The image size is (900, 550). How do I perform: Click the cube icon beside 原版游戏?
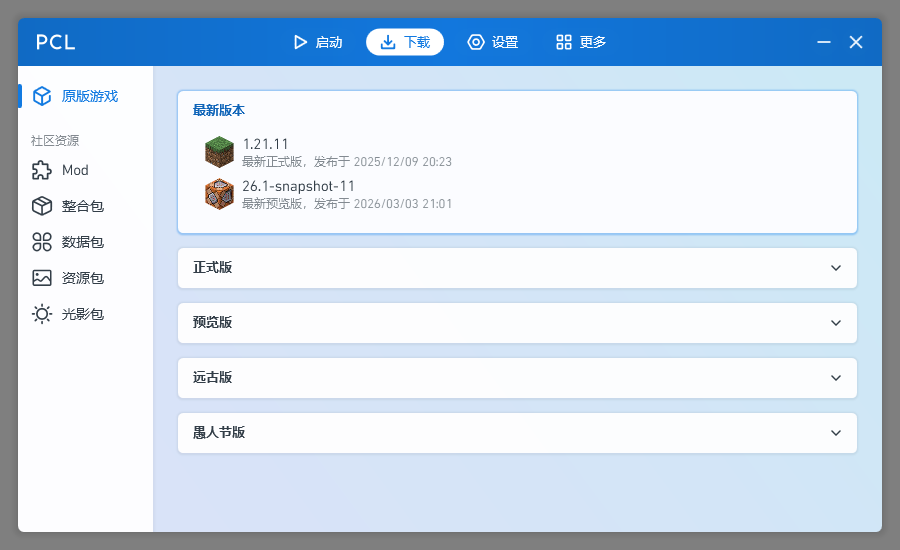click(42, 96)
